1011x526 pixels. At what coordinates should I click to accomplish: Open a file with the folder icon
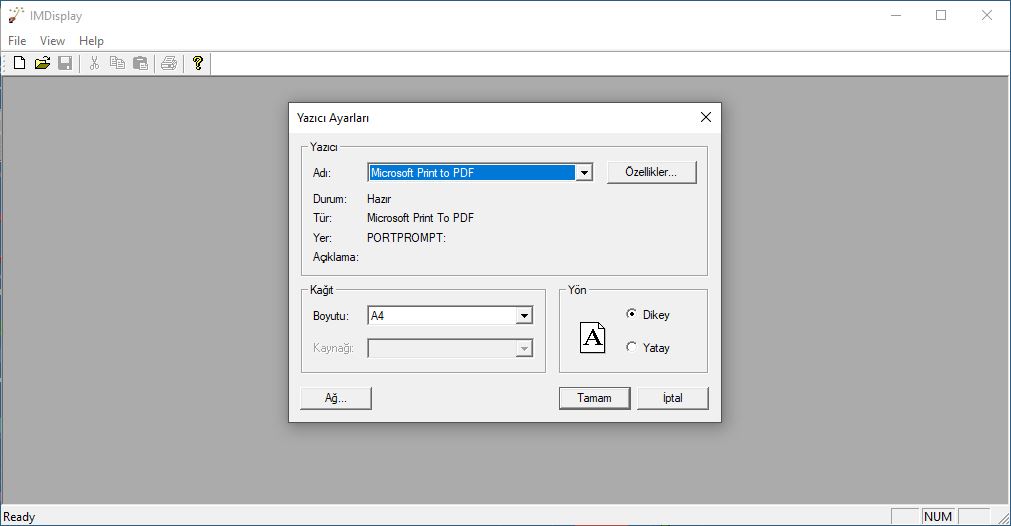pyautogui.click(x=43, y=63)
